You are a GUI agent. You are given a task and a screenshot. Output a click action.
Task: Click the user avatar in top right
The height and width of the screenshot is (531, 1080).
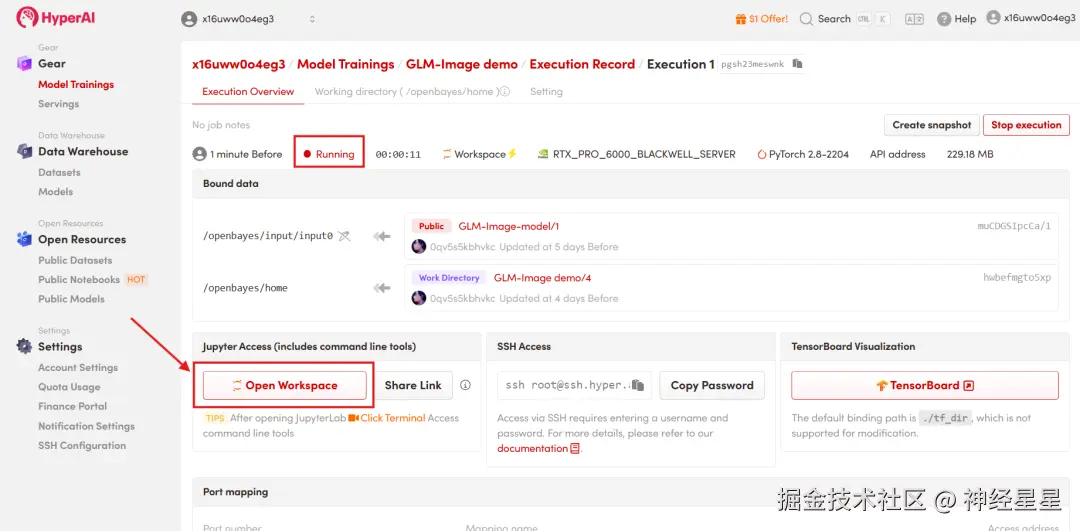[993, 18]
